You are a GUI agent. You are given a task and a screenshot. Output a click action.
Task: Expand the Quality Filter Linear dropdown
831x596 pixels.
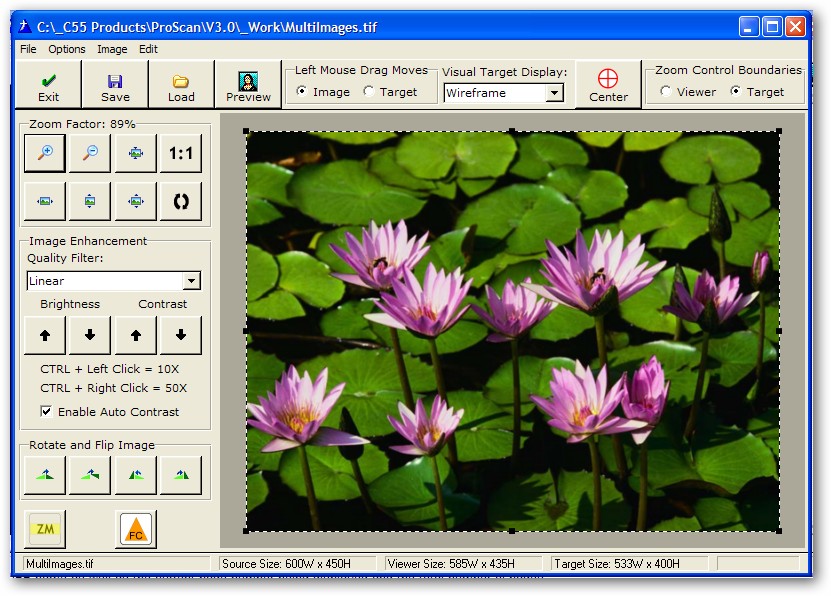pos(192,281)
